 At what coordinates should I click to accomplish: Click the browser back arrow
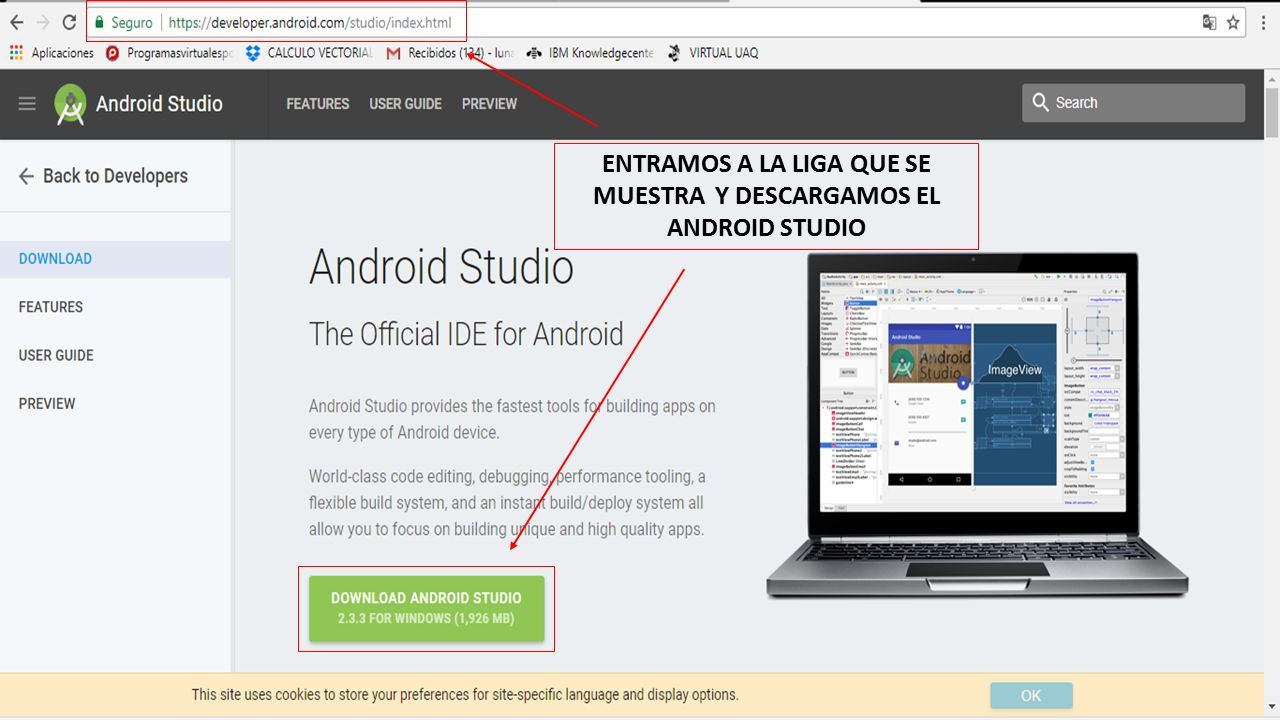(16, 22)
